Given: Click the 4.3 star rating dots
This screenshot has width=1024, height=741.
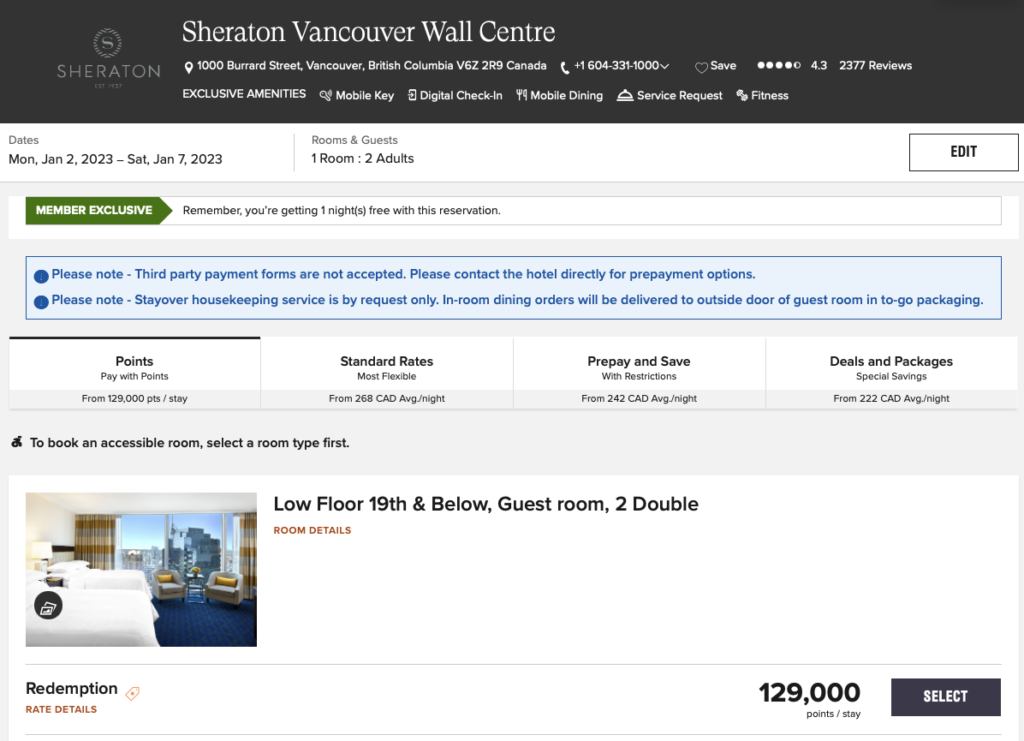Looking at the screenshot, I should click(778, 65).
